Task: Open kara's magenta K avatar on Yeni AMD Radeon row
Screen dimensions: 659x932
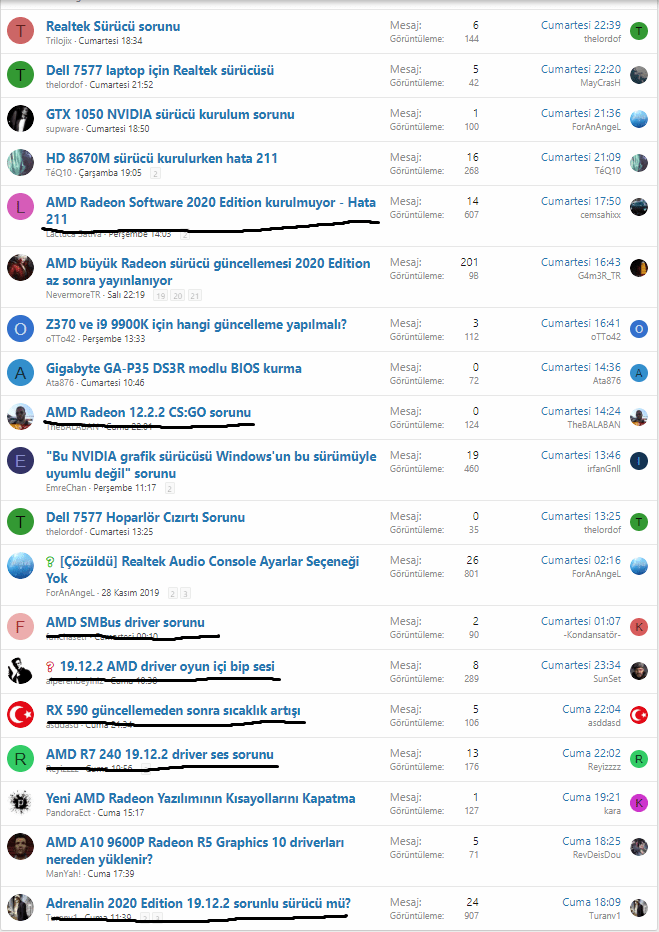Action: click(x=639, y=803)
